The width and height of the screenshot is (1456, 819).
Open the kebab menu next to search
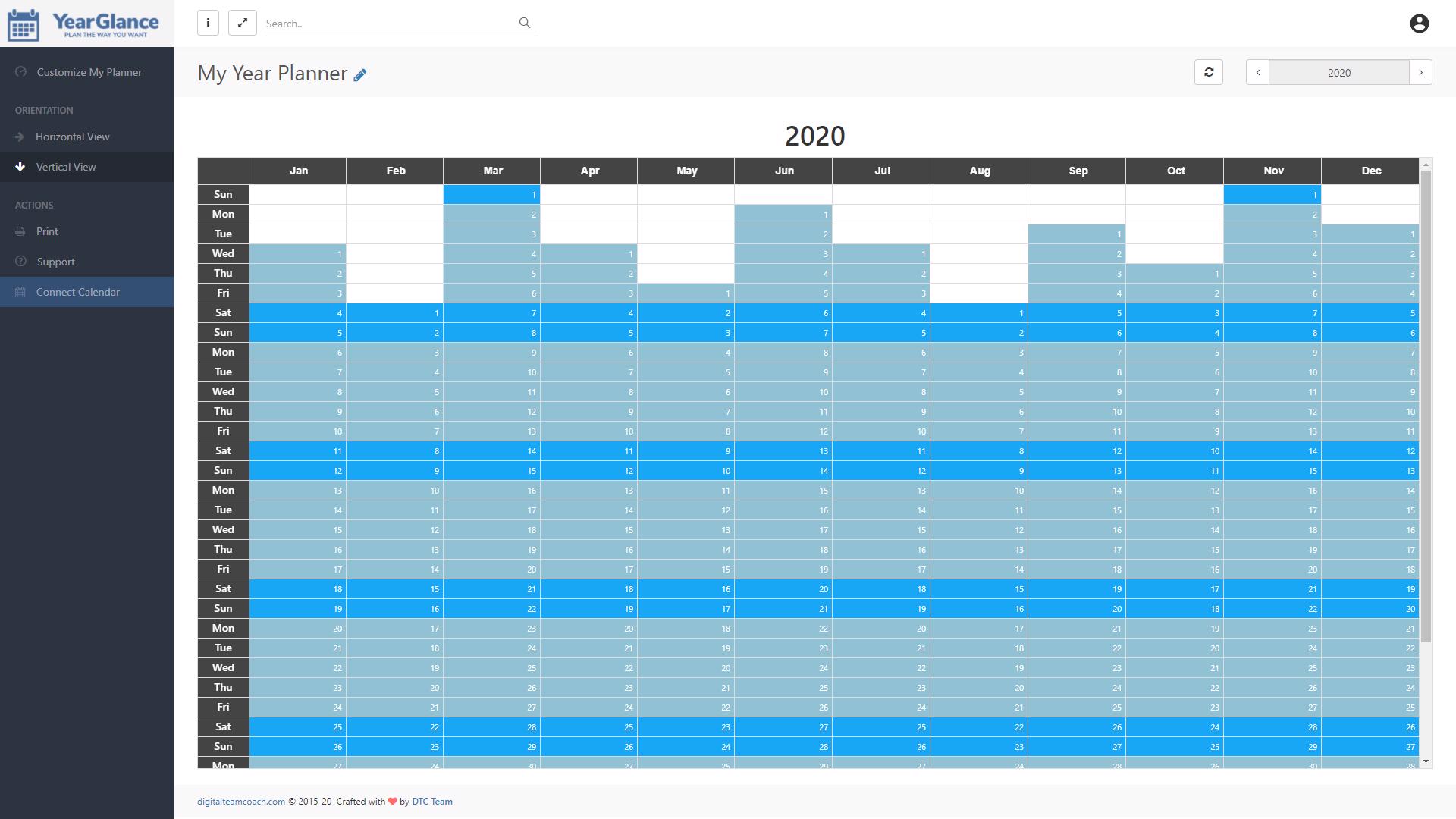coord(208,23)
